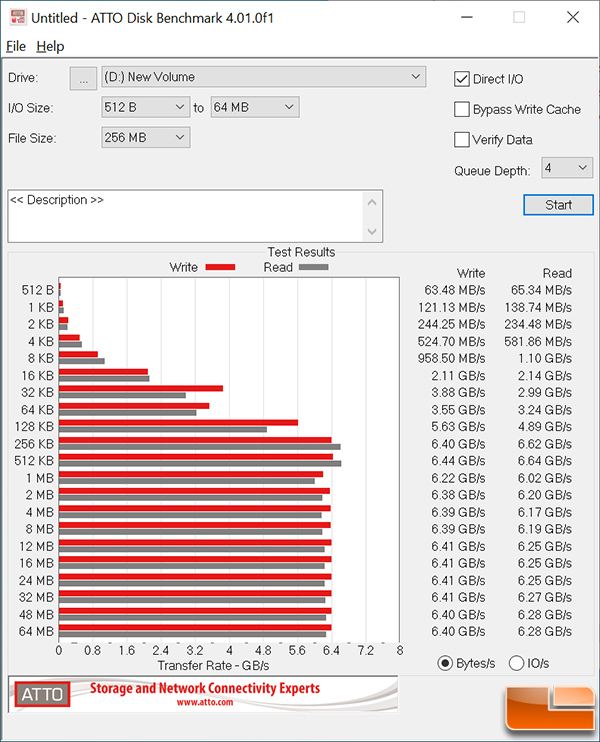Click the red Write legend swatch
Screen dimensions: 600x742
(221, 267)
